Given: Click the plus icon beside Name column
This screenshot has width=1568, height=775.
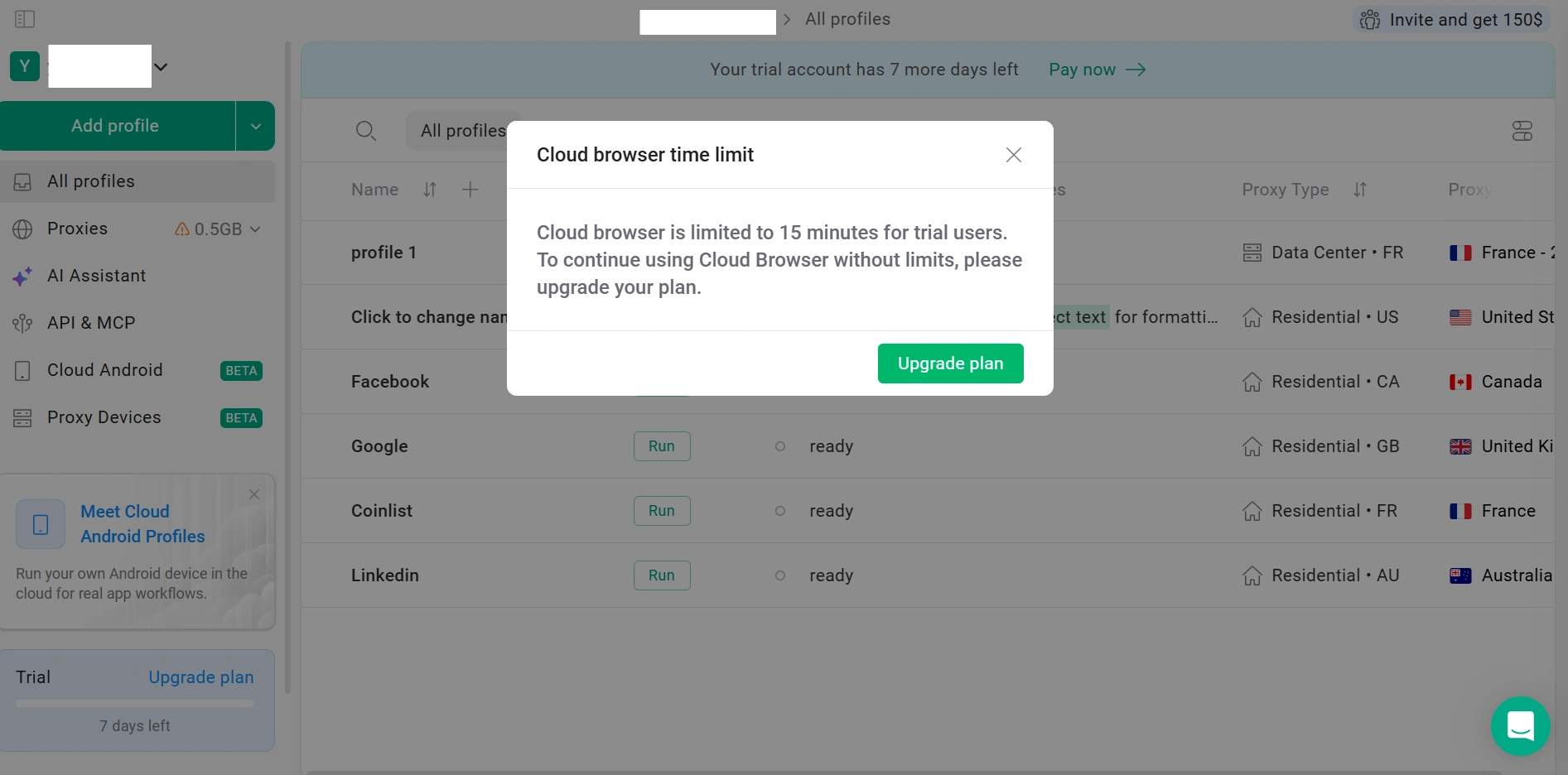Looking at the screenshot, I should coord(470,190).
